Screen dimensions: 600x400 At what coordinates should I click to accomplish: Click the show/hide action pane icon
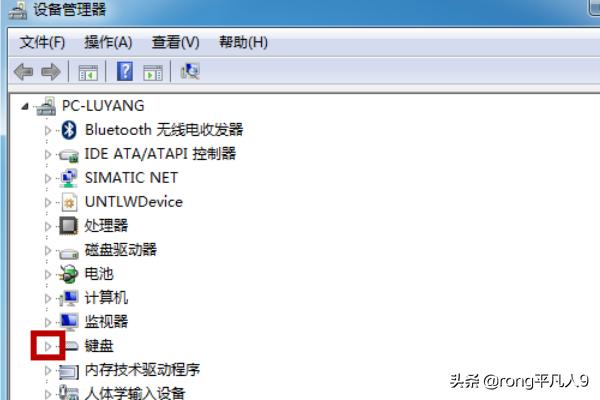(152, 72)
